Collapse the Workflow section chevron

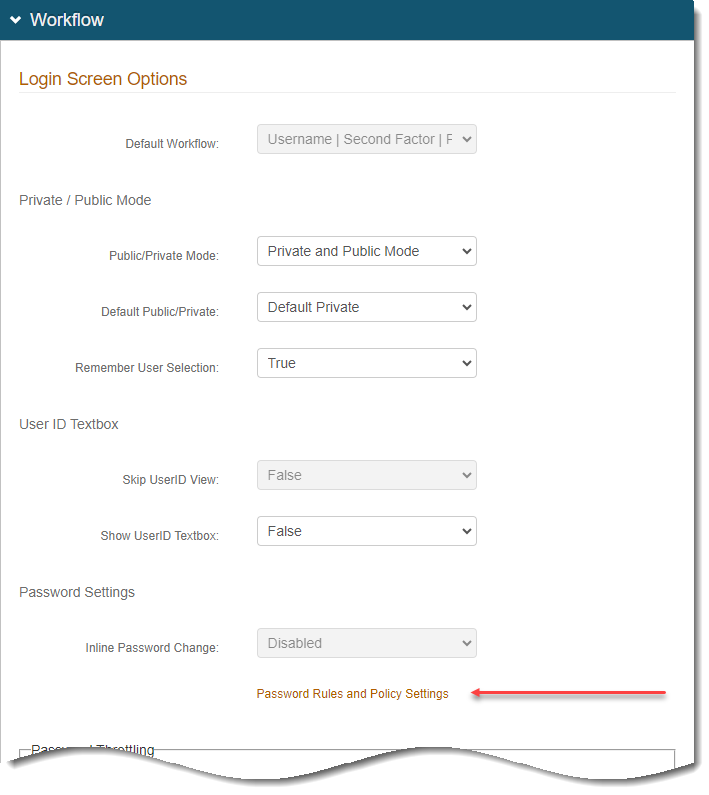16,20
